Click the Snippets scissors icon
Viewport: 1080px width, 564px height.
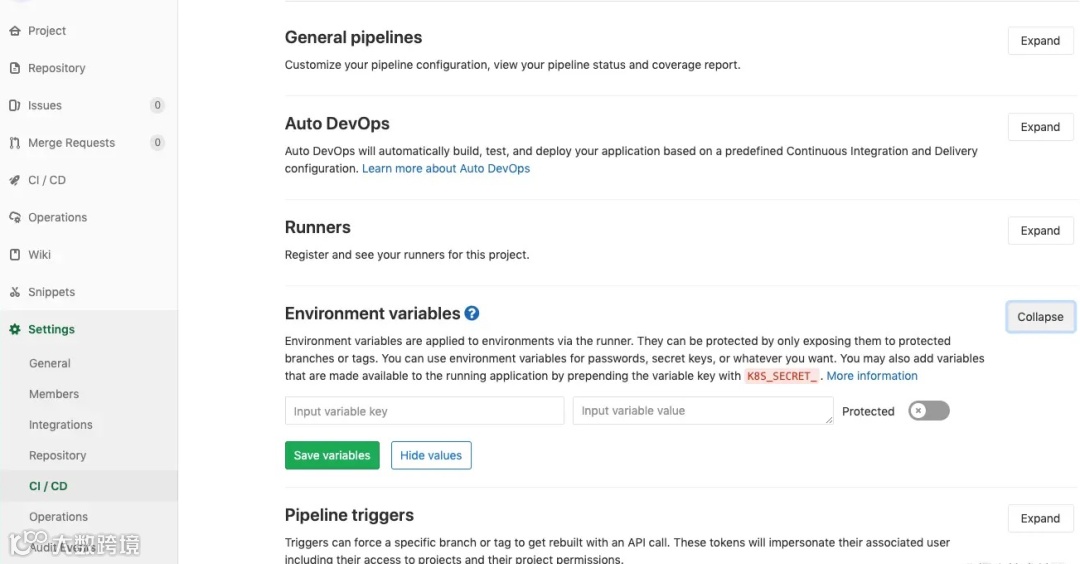click(x=14, y=292)
